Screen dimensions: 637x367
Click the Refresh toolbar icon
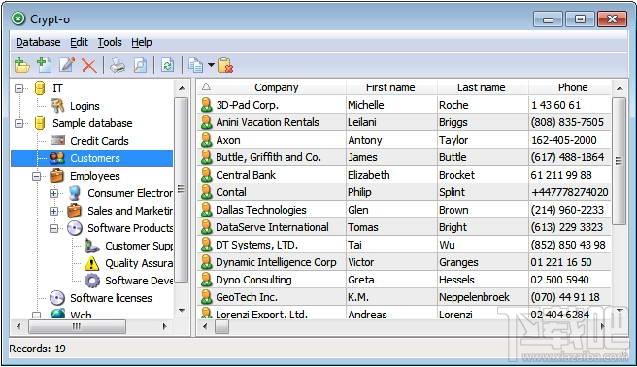pos(167,65)
